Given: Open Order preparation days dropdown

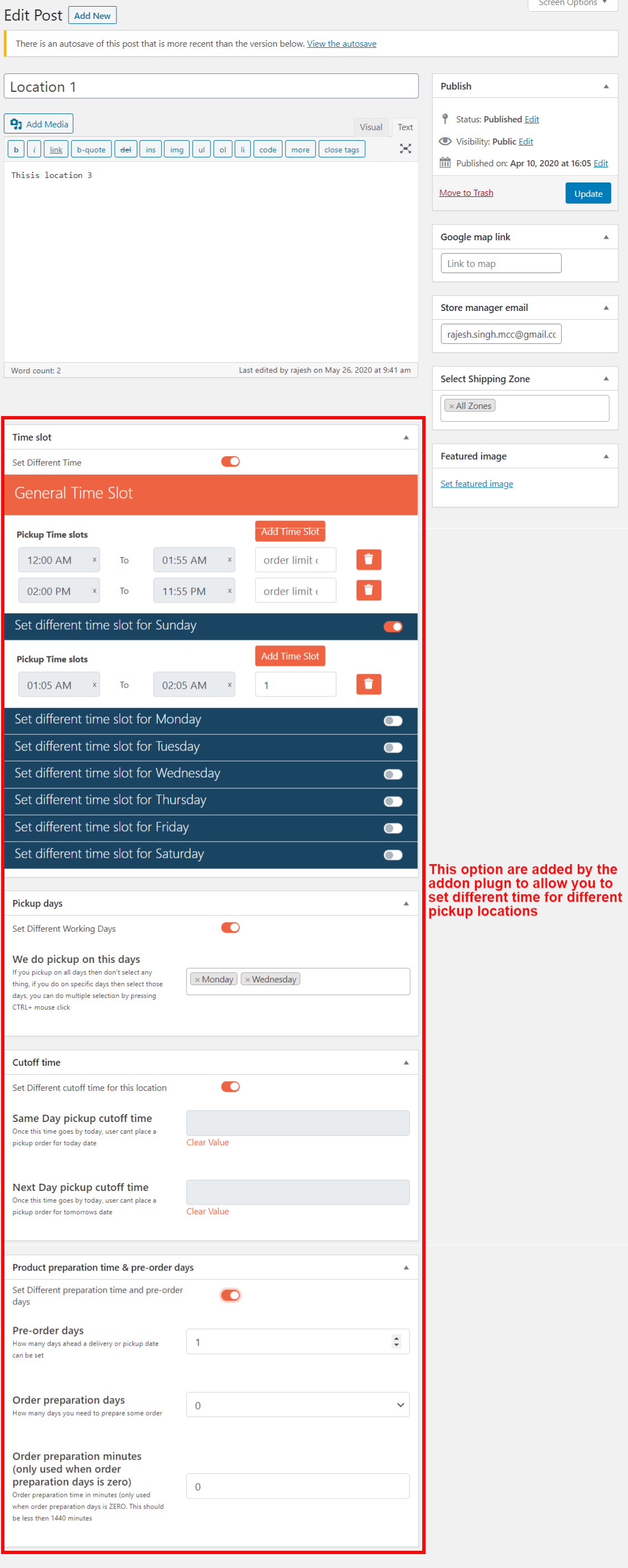Looking at the screenshot, I should pyautogui.click(x=298, y=1405).
